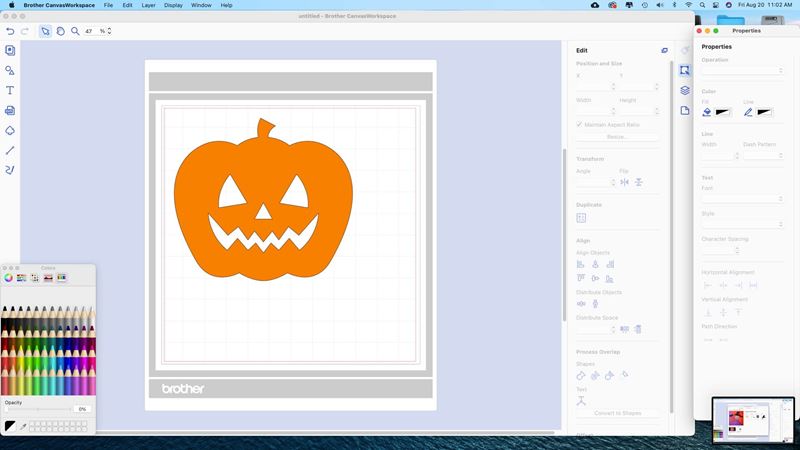Select the arrow selection tool
The image size is (800, 450).
[45, 31]
